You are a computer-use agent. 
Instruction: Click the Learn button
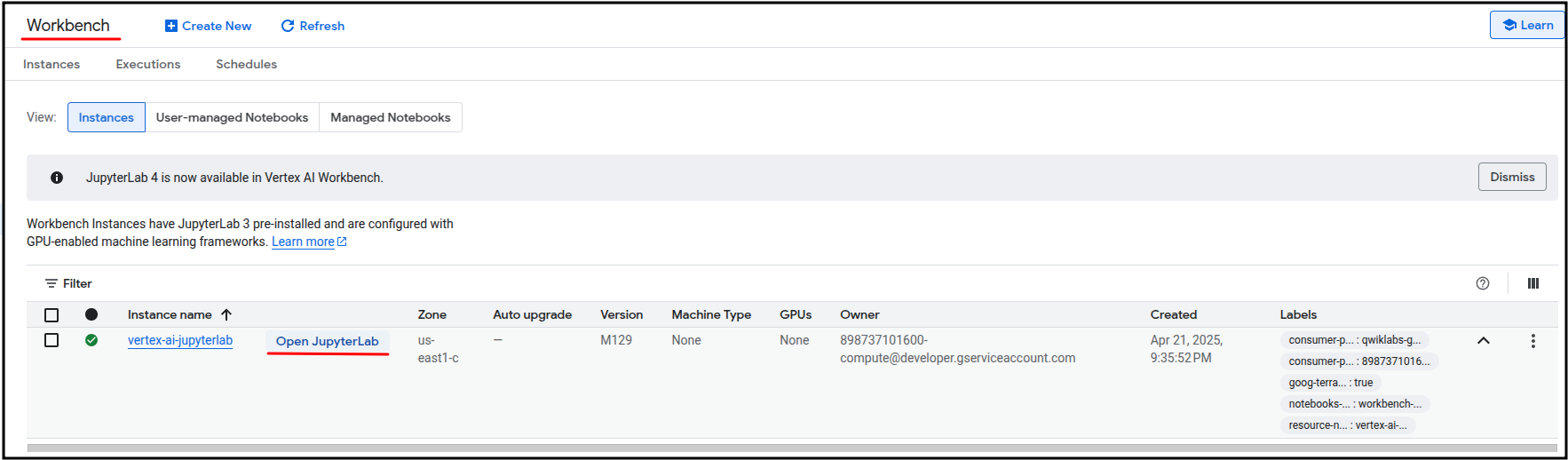[x=1527, y=25]
